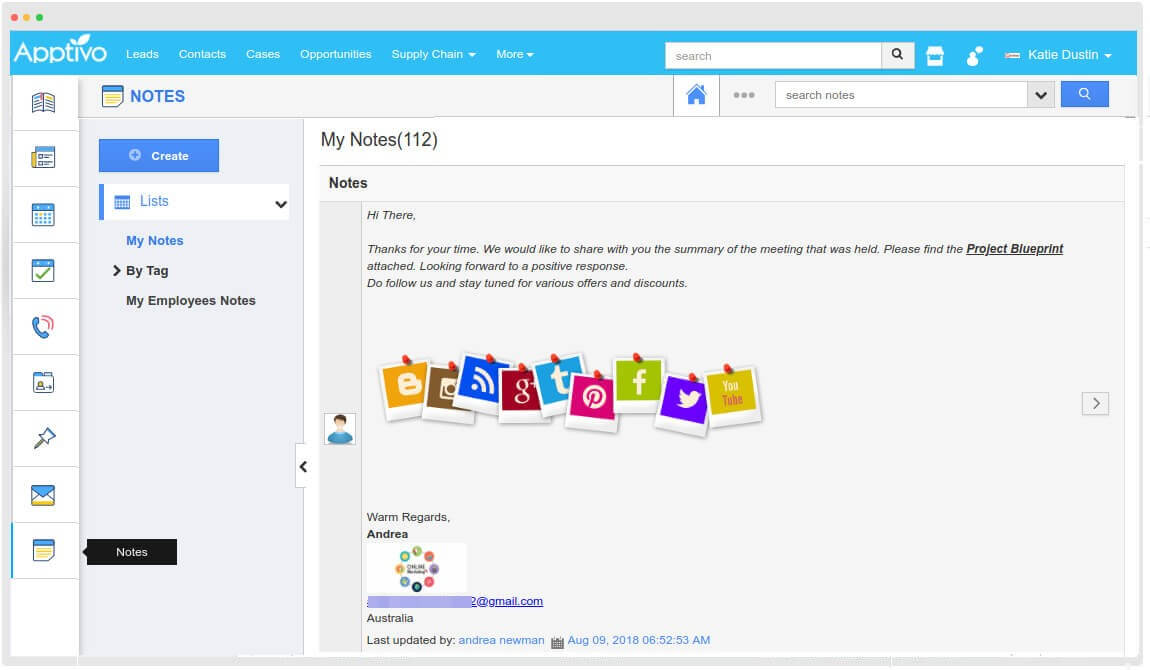Select My Employees Notes

tap(191, 301)
